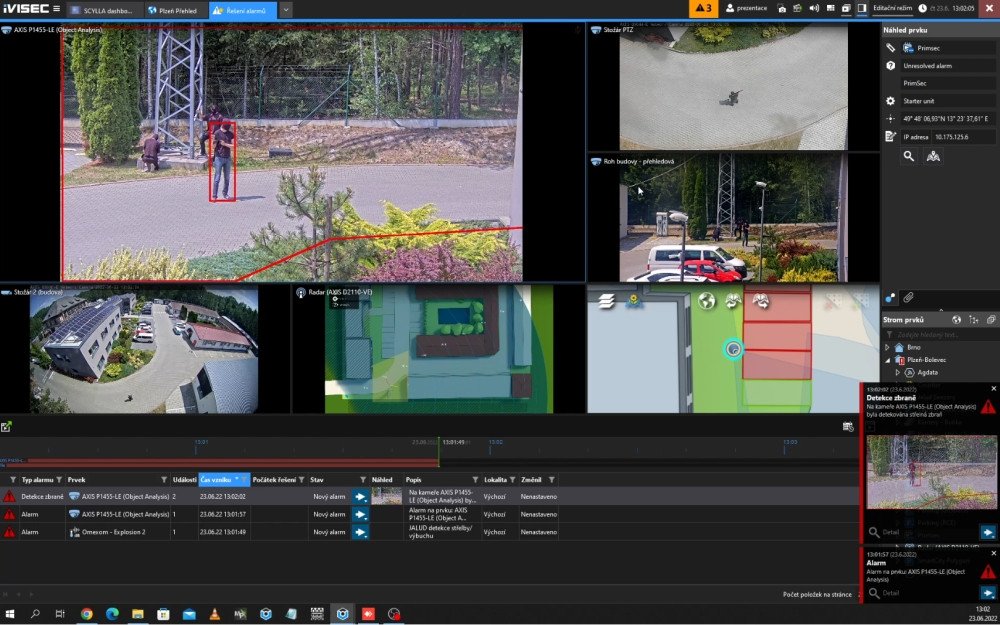1000x625 pixels.
Task: Click the arrow button for Detekce zbraně row
Action: coord(361,496)
